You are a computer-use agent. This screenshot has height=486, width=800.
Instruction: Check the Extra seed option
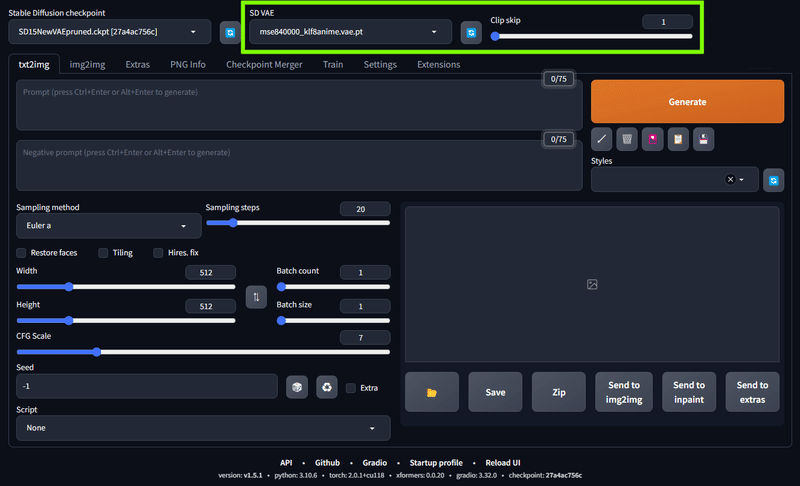(351, 388)
